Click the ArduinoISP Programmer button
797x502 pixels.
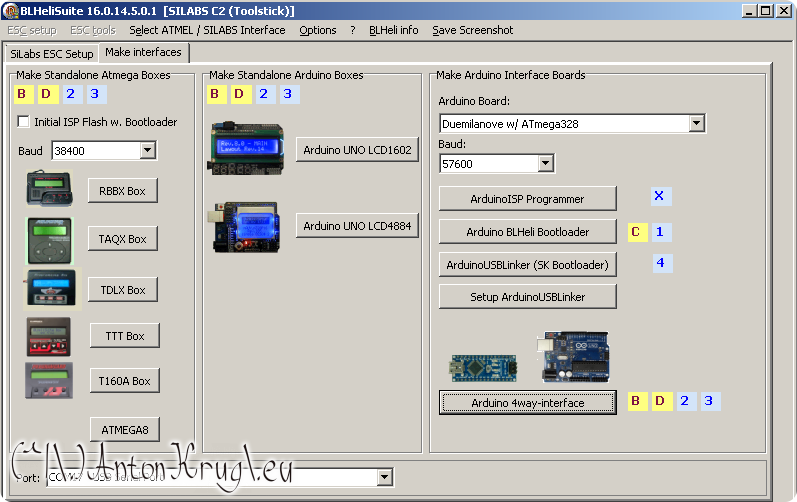tap(528, 199)
